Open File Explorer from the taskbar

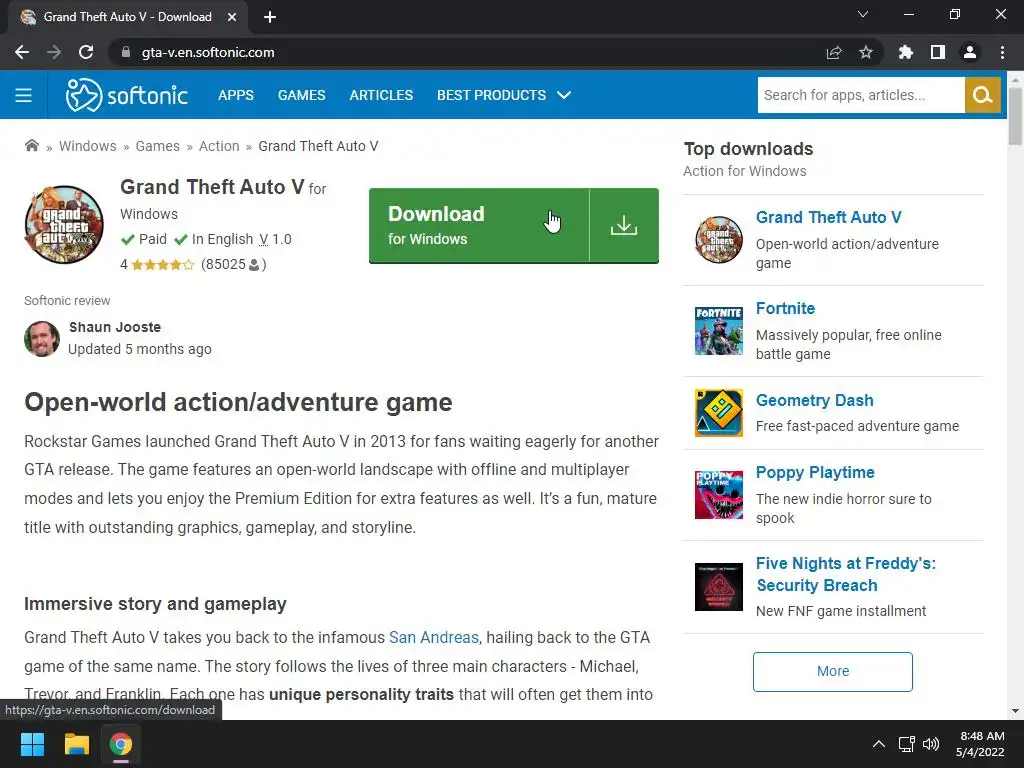pyautogui.click(x=76, y=744)
